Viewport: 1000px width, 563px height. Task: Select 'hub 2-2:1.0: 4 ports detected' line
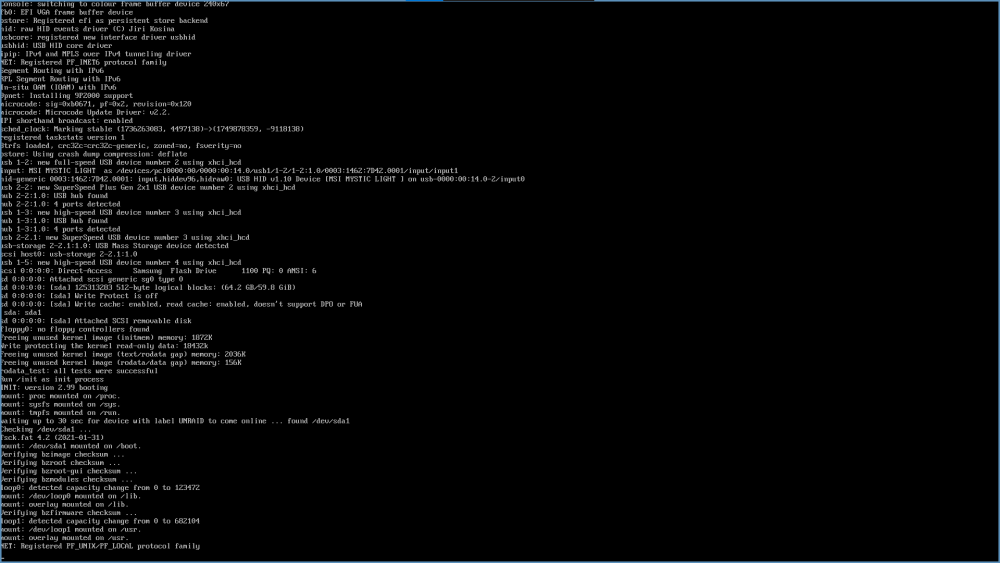click(x=61, y=204)
